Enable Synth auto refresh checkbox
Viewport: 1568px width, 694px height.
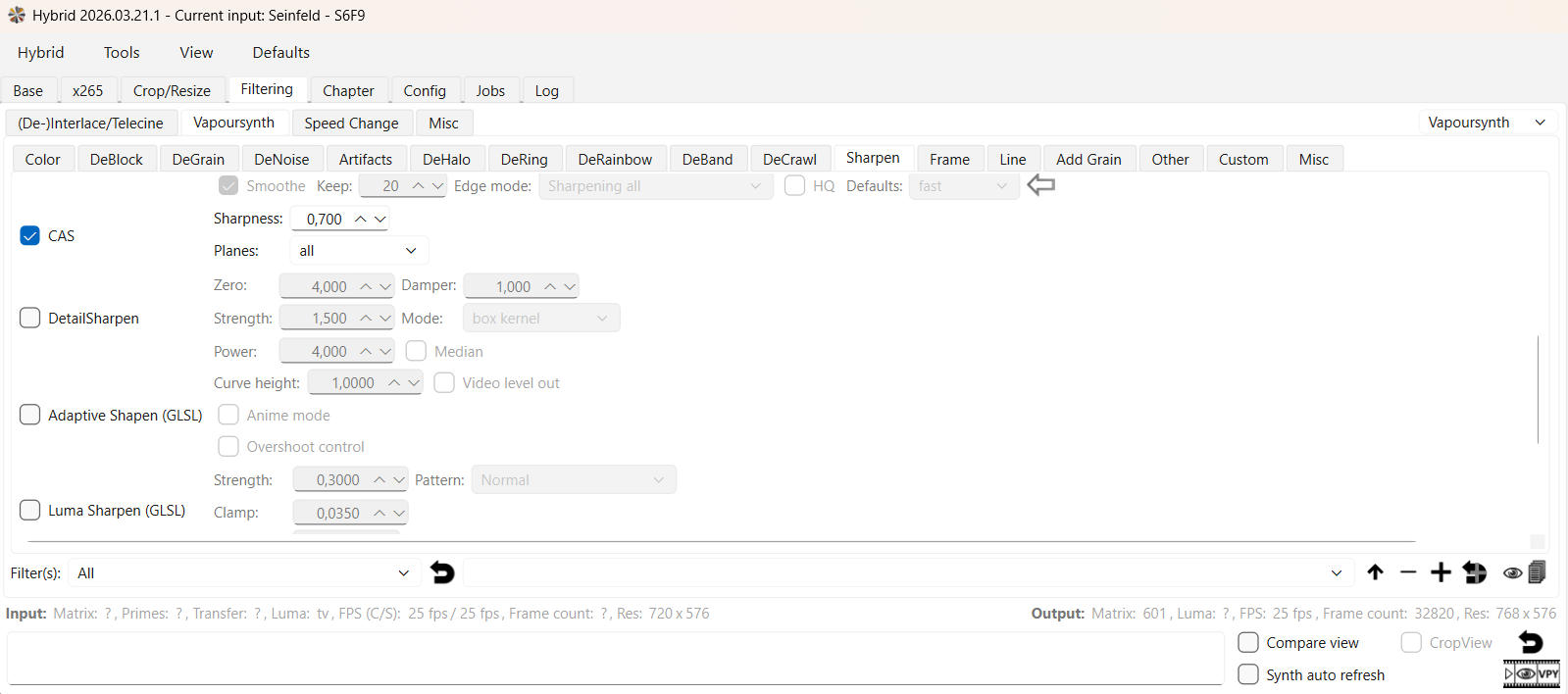point(1248,674)
